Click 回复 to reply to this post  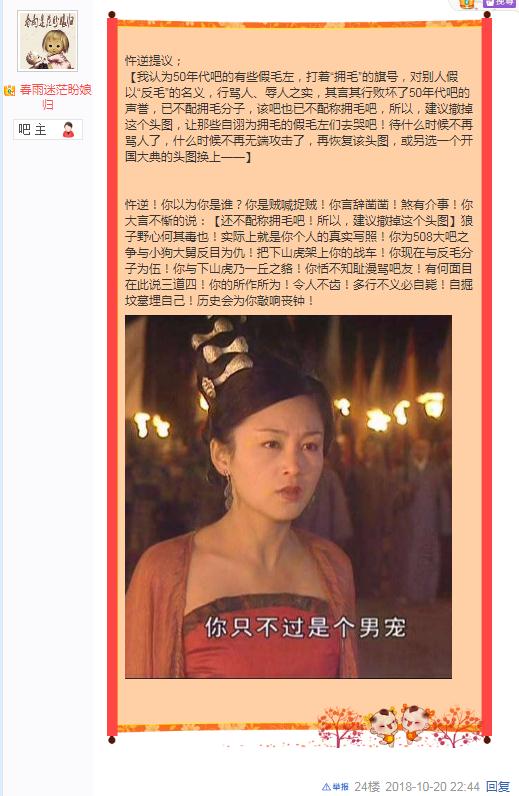(497, 787)
